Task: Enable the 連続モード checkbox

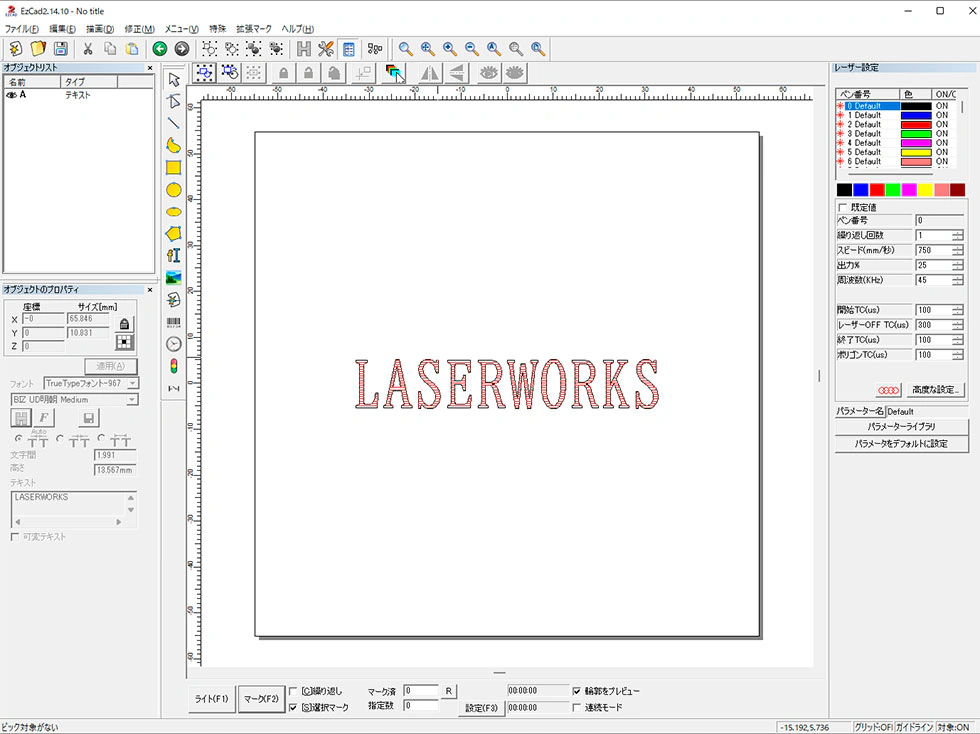Action: point(577,707)
